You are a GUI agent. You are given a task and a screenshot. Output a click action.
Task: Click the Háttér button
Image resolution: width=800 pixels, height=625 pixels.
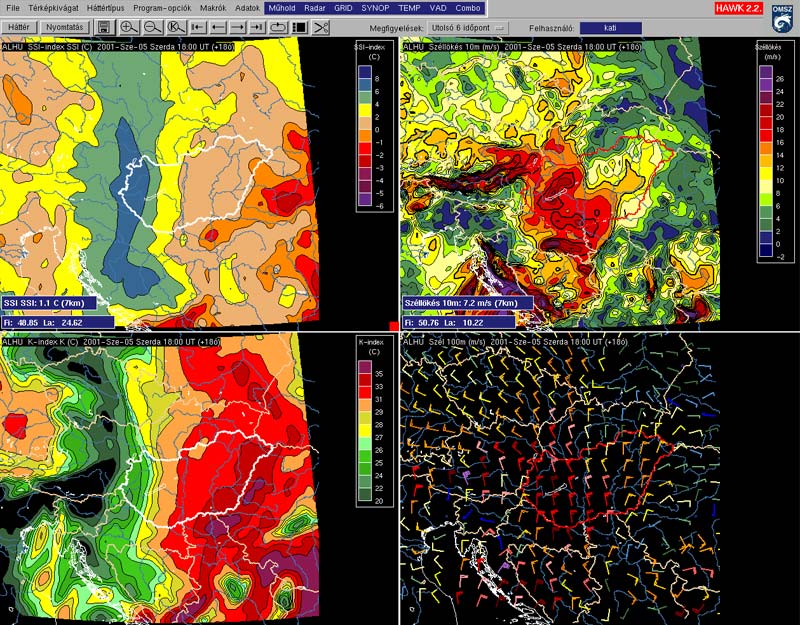[x=18, y=27]
